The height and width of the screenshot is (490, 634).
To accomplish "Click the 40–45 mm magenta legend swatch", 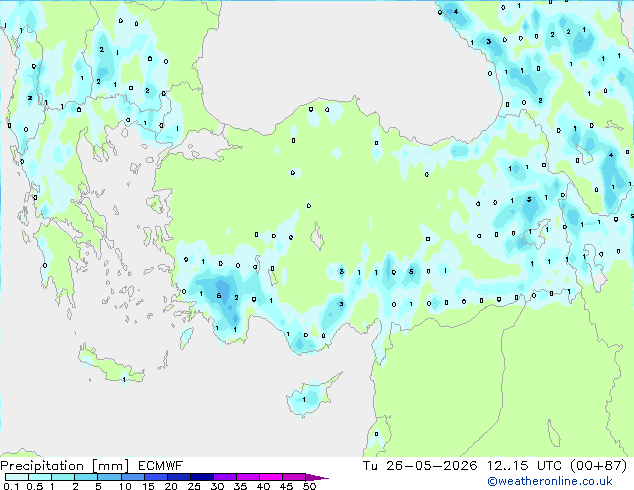I will click(x=271, y=477).
